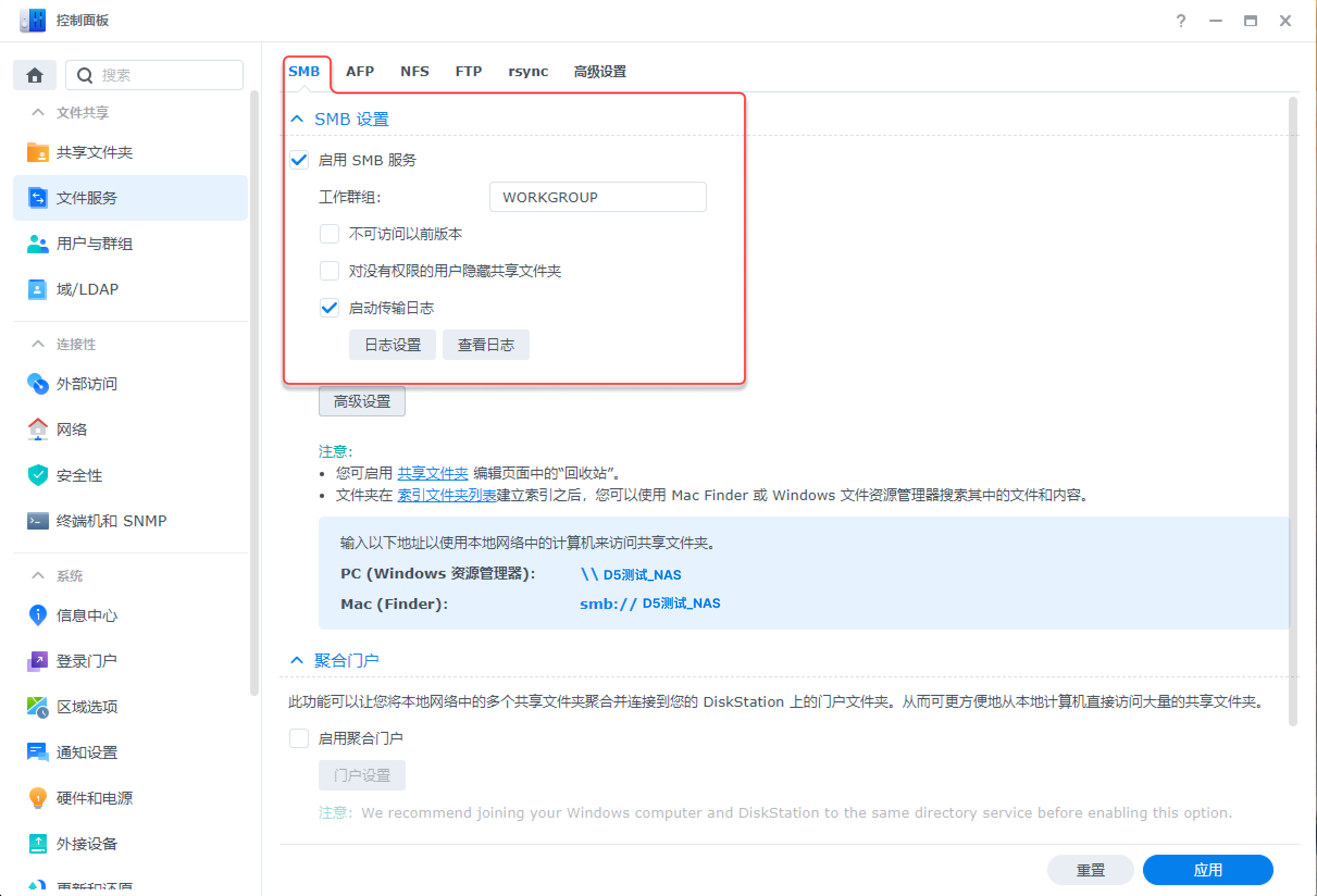Viewport: 1317px width, 896px height.
Task: Click the 查看日志 button
Action: pyautogui.click(x=486, y=345)
